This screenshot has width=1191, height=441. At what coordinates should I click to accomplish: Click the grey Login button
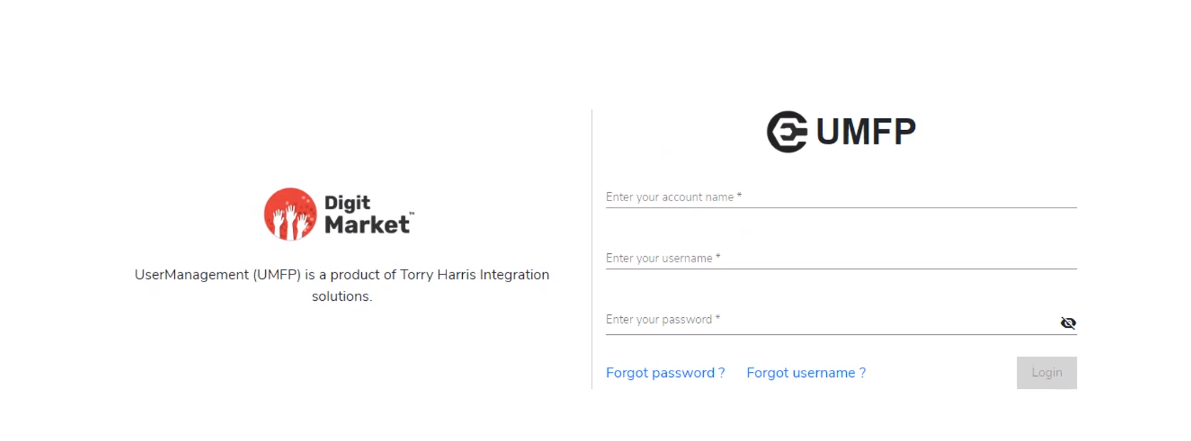[1047, 373]
